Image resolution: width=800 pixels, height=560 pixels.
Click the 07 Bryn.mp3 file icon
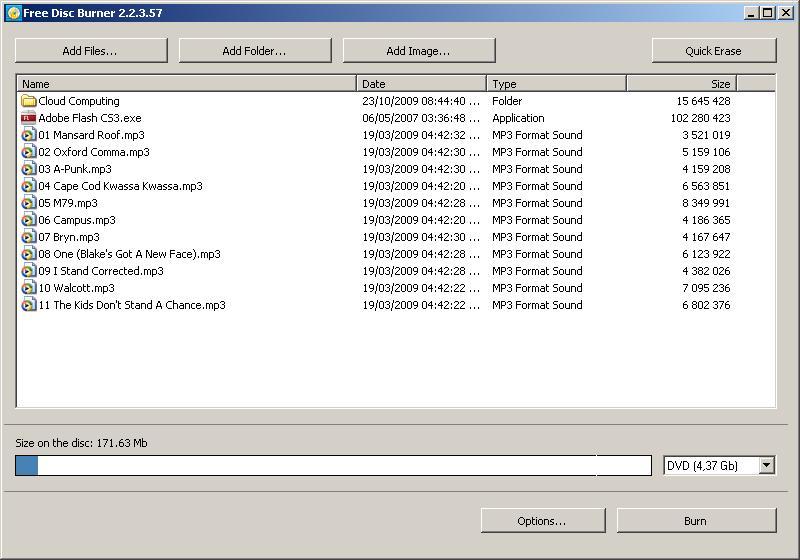click(x=29, y=237)
